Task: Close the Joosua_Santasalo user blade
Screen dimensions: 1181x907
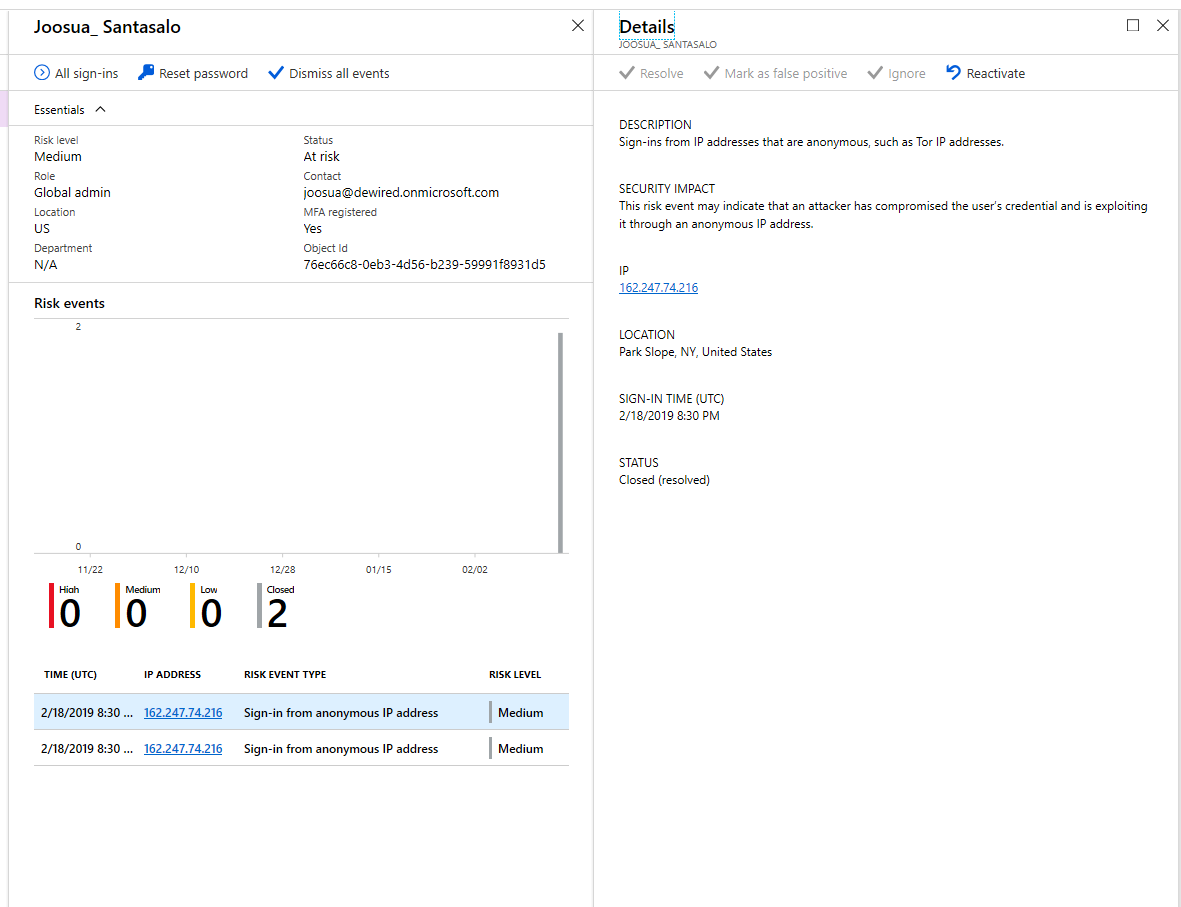Action: [x=577, y=26]
